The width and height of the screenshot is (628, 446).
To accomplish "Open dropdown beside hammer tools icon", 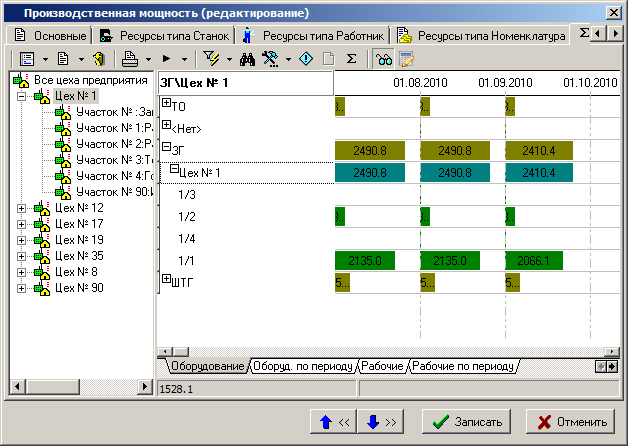I will tap(288, 60).
